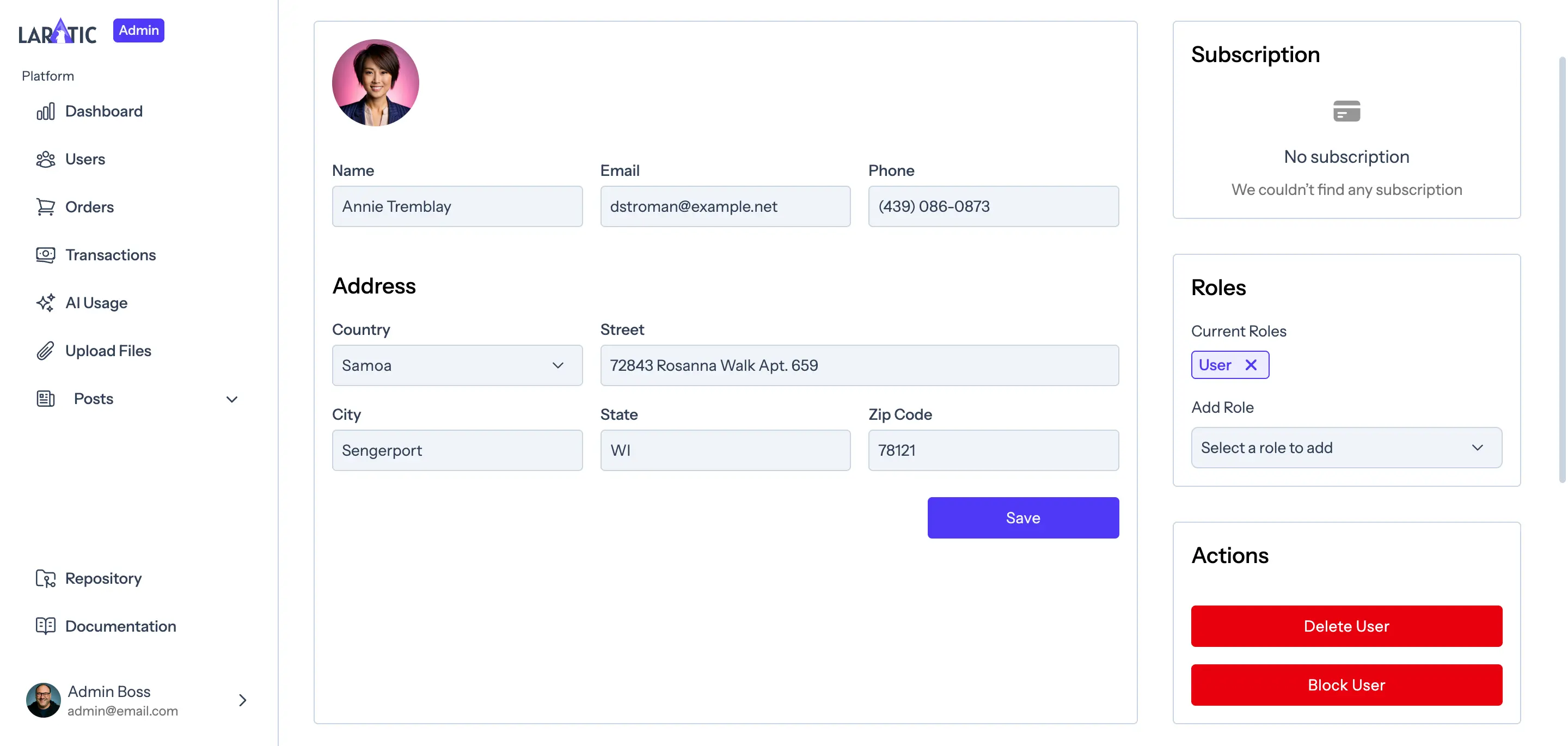Image resolution: width=1568 pixels, height=746 pixels.
Task: Open the Country dropdown showing Samoa
Action: point(457,365)
